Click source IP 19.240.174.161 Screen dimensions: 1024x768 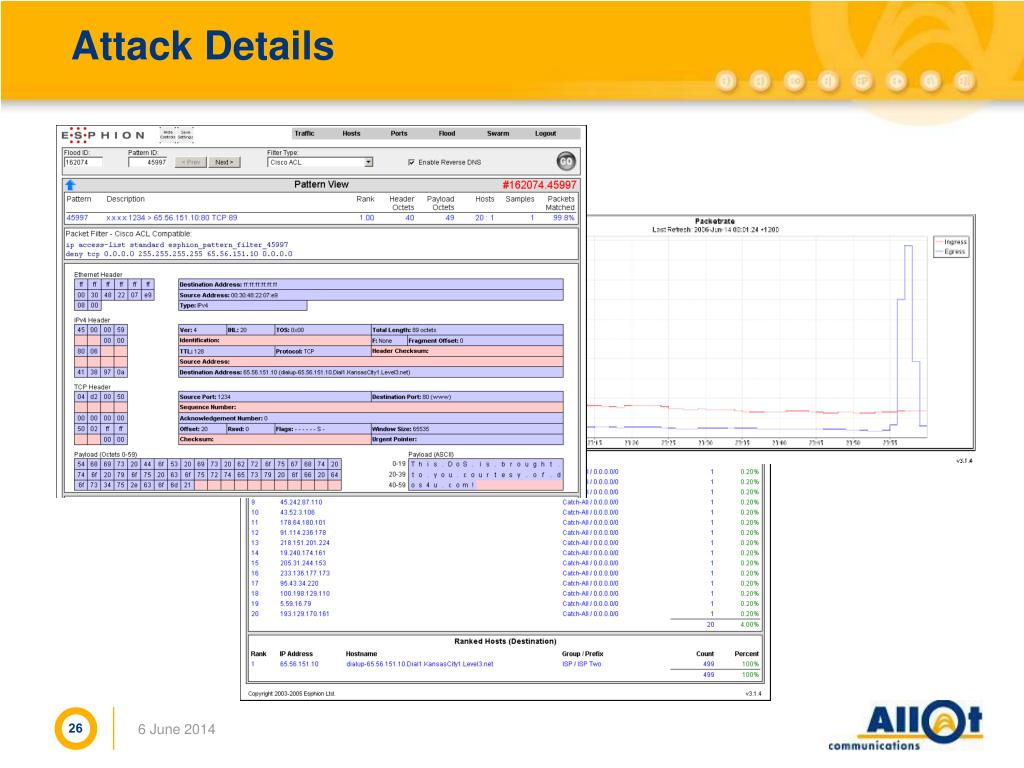(302, 552)
